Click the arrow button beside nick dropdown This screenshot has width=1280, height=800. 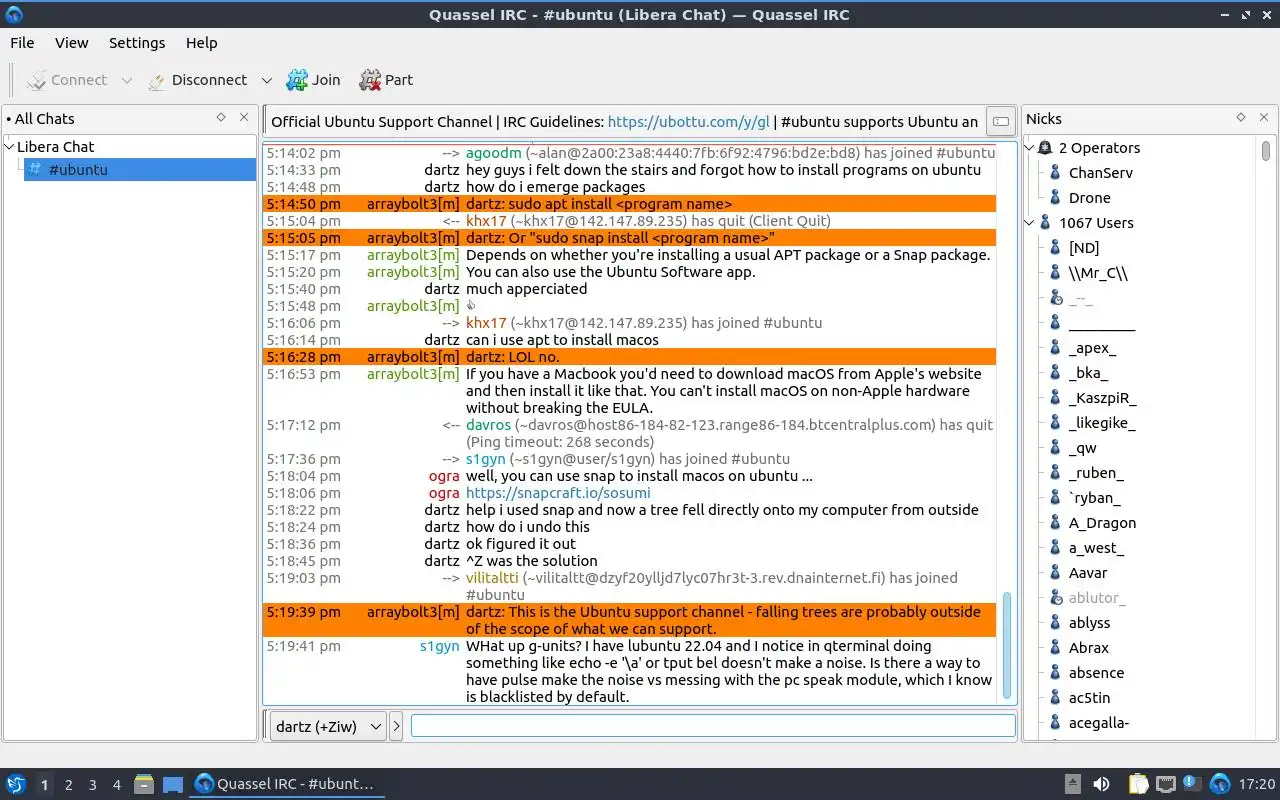point(396,727)
